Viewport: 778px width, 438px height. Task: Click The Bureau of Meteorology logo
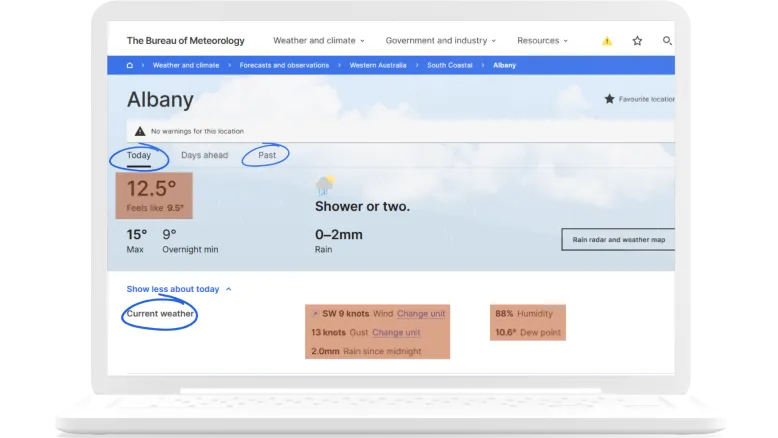tap(186, 41)
